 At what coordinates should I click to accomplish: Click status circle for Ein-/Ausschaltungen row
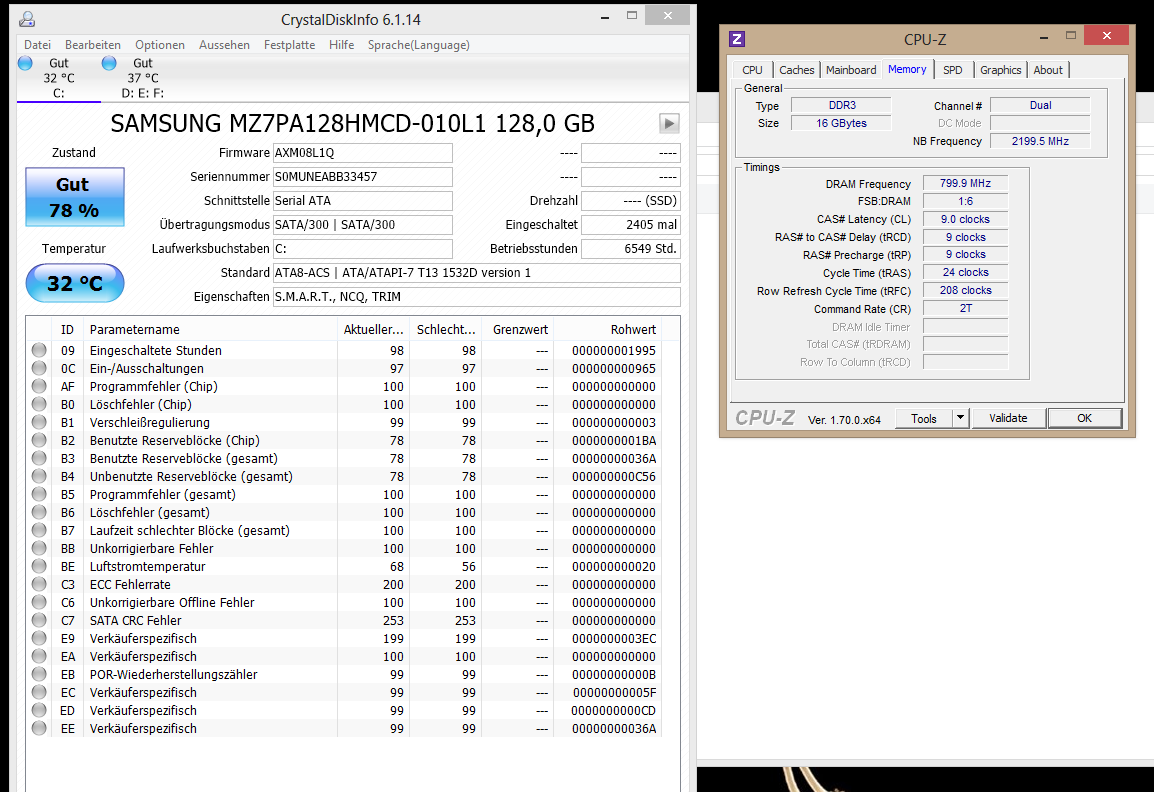(x=39, y=368)
